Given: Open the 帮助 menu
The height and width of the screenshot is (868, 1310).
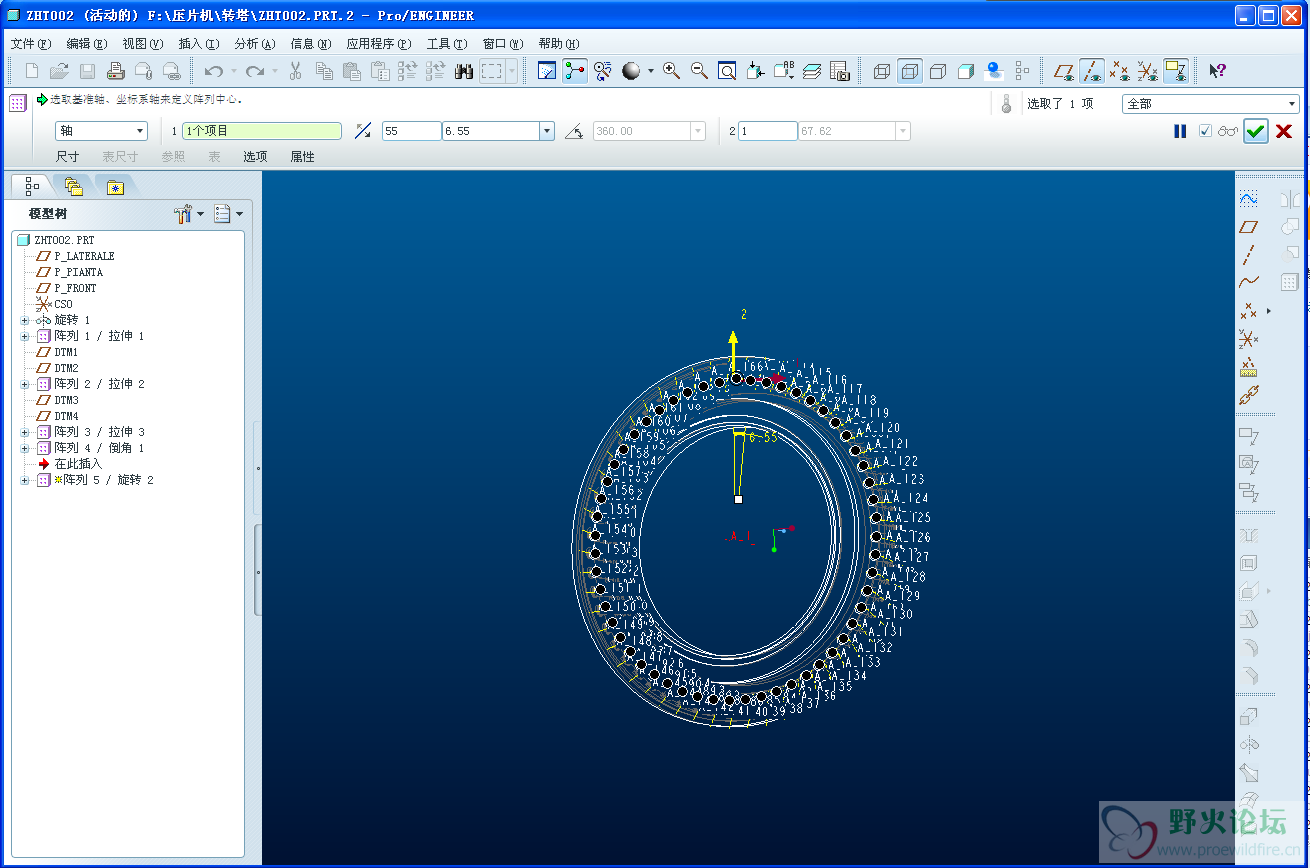Looking at the screenshot, I should [558, 44].
